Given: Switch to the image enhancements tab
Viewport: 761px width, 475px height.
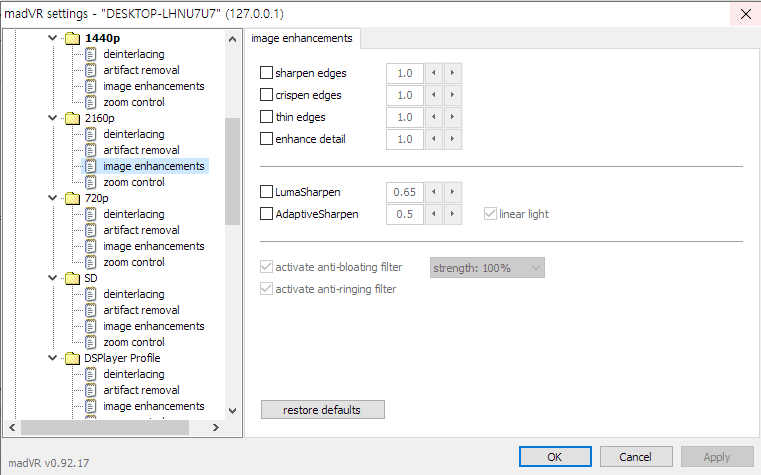Looking at the screenshot, I should pos(303,39).
